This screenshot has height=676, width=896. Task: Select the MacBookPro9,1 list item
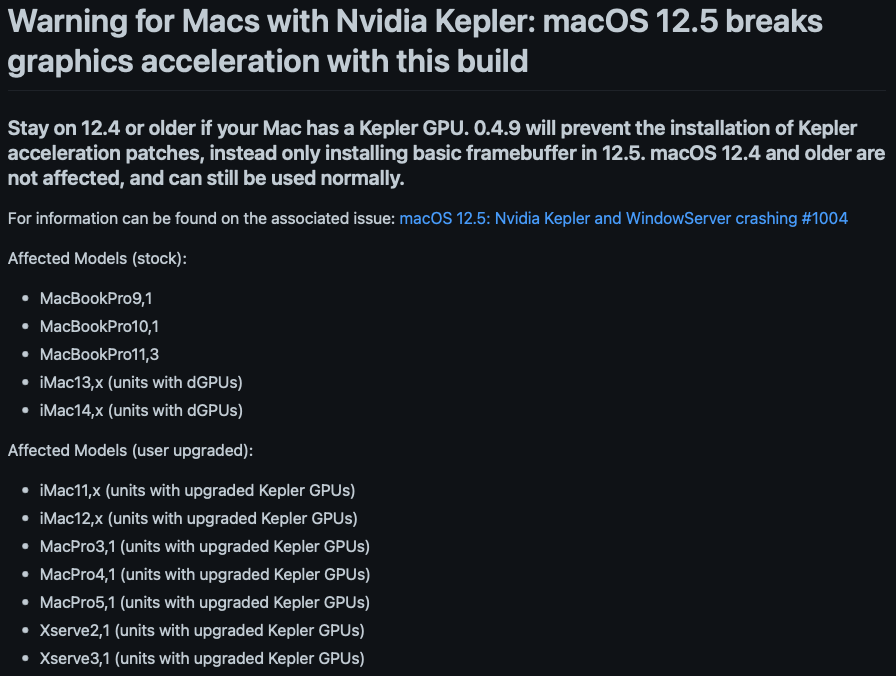(96, 298)
